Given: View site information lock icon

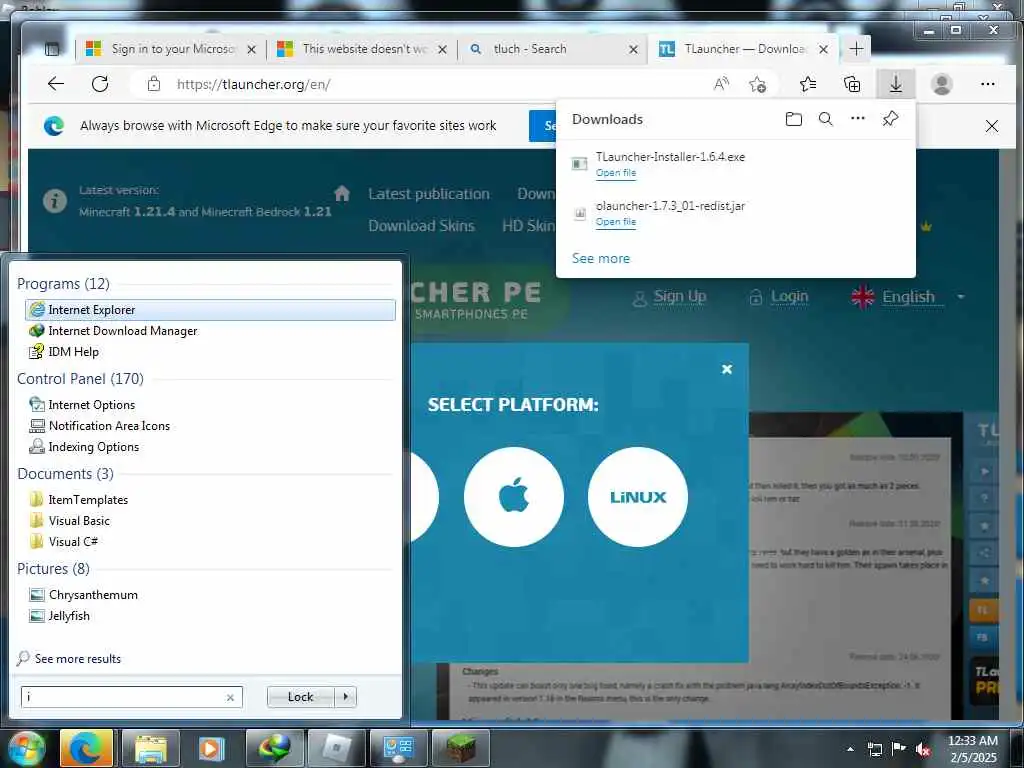Looking at the screenshot, I should tap(153, 84).
